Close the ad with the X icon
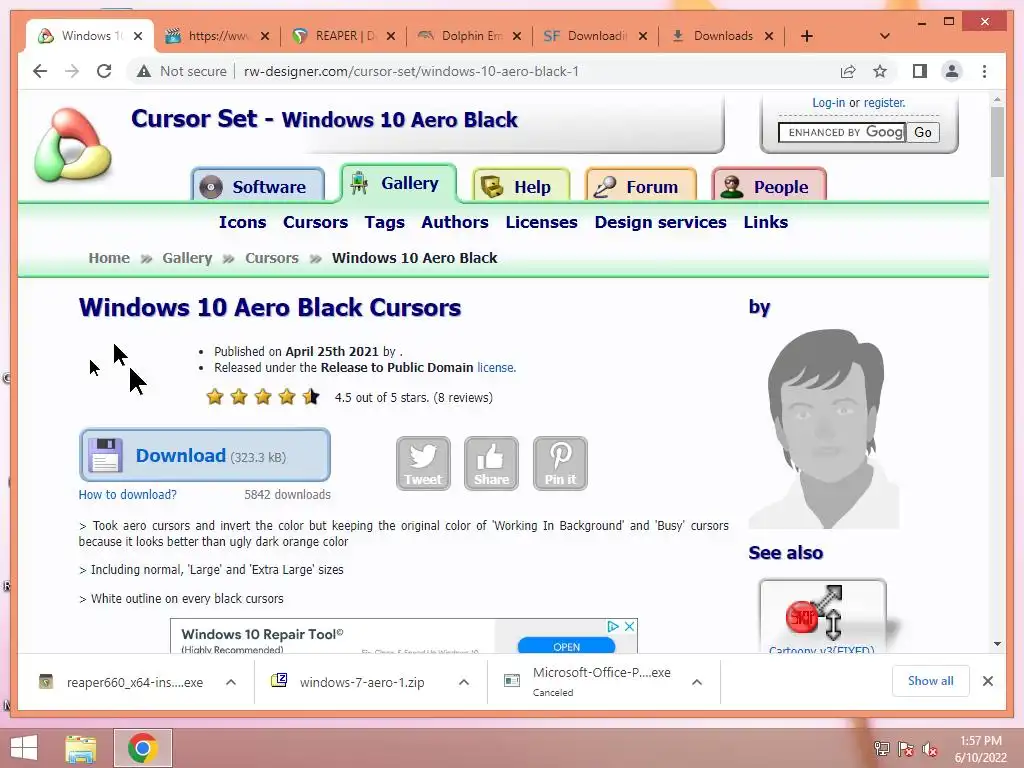1024x768 pixels. [x=630, y=626]
